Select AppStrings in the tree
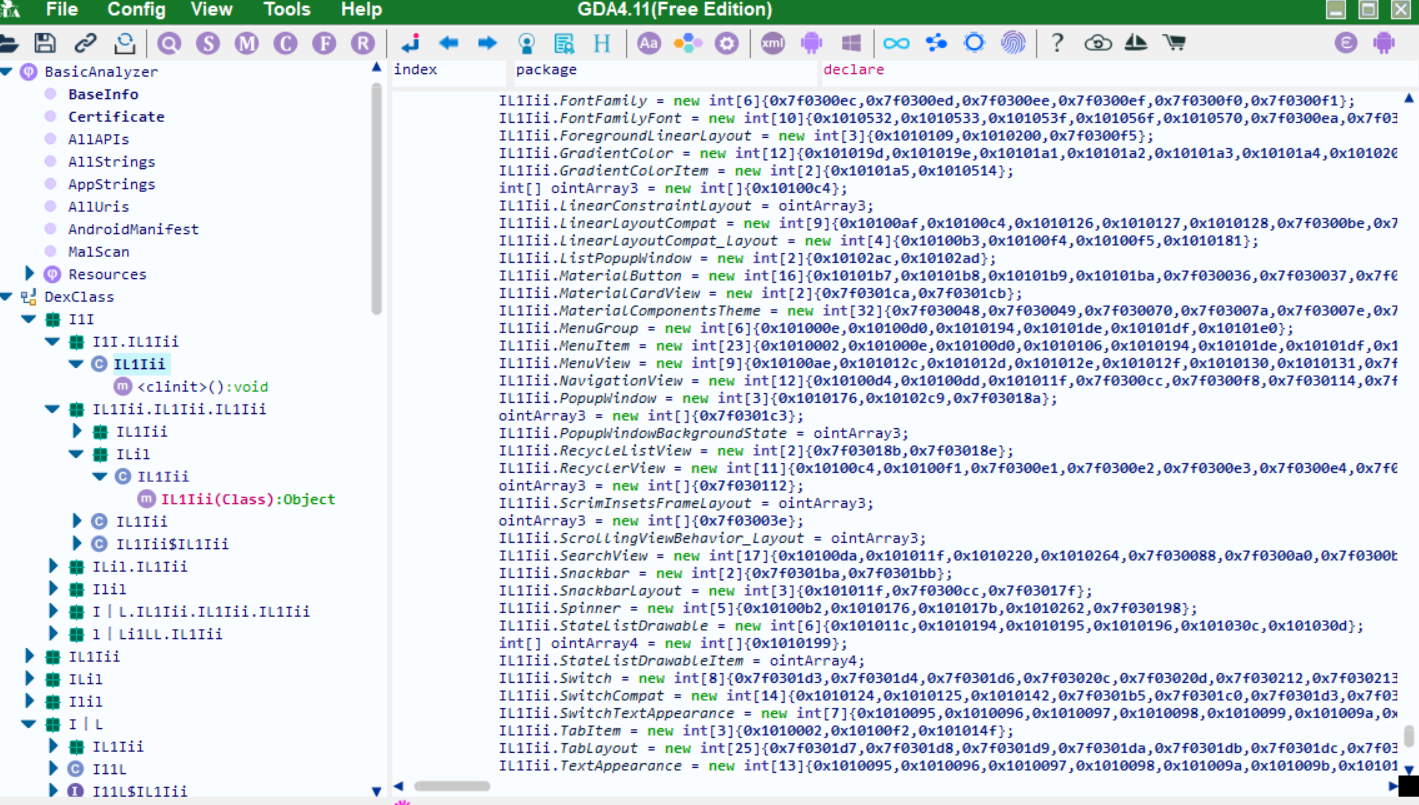 111,184
